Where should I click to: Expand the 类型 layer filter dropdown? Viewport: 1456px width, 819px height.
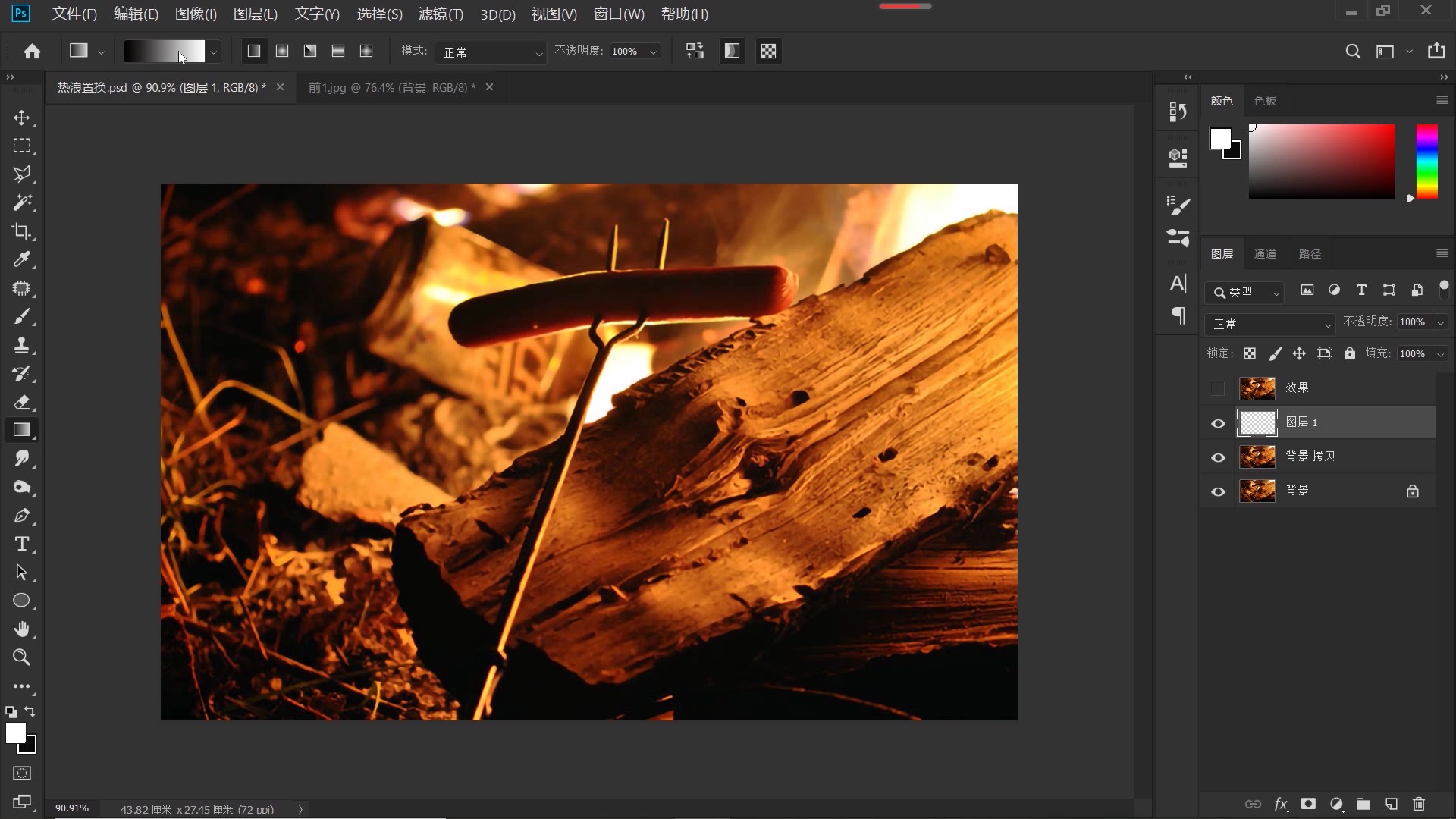point(1245,292)
